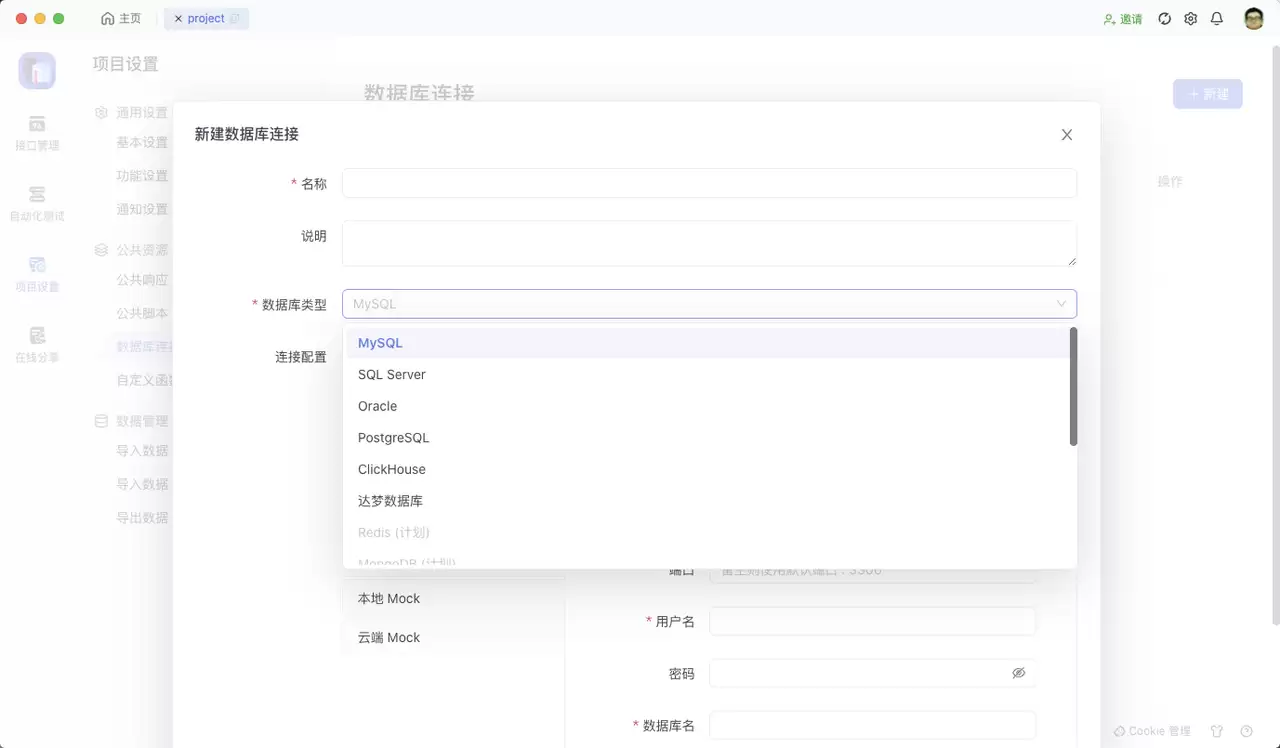Open Cookie 管理 at bottom right
Image resolution: width=1280 pixels, height=748 pixels.
(1152, 731)
